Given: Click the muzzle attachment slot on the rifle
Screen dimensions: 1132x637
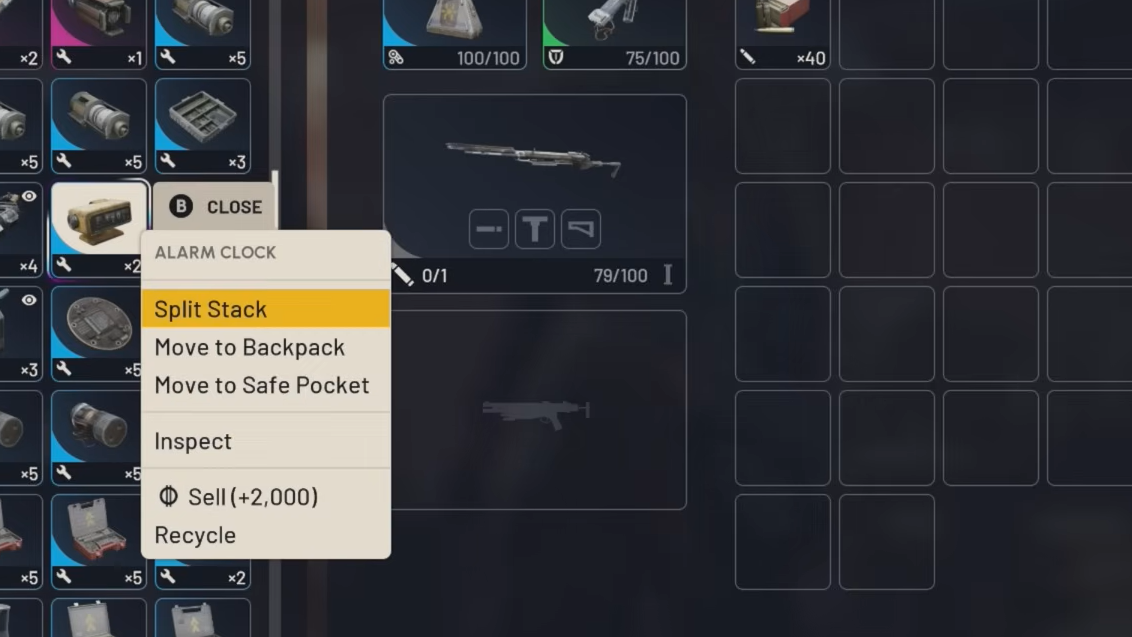Looking at the screenshot, I should [x=489, y=229].
